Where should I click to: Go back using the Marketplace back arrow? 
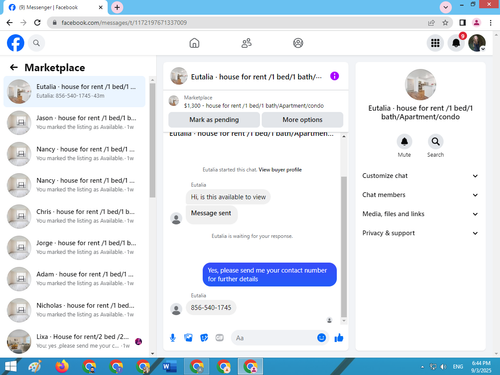point(14,67)
